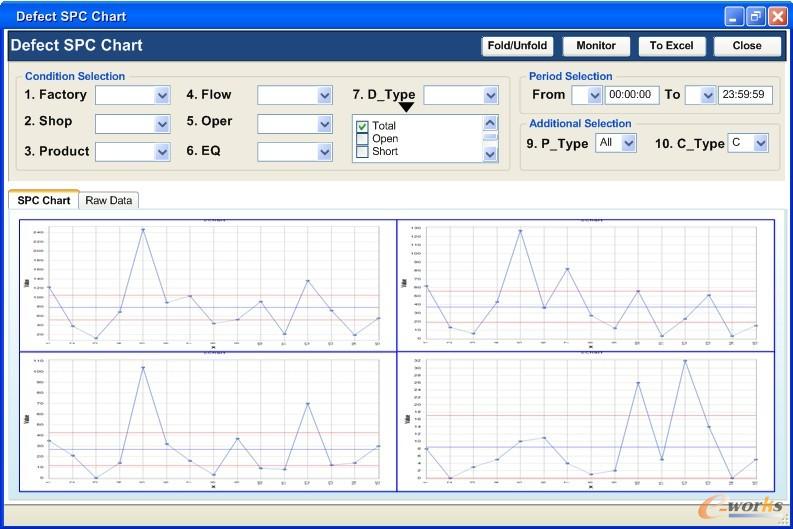The image size is (793, 529).
Task: Click the Monitor button
Action: tap(596, 46)
